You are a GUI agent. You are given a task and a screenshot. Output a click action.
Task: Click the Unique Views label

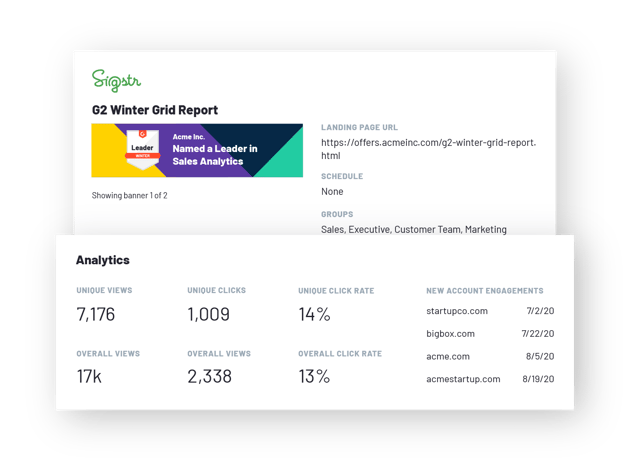click(104, 290)
